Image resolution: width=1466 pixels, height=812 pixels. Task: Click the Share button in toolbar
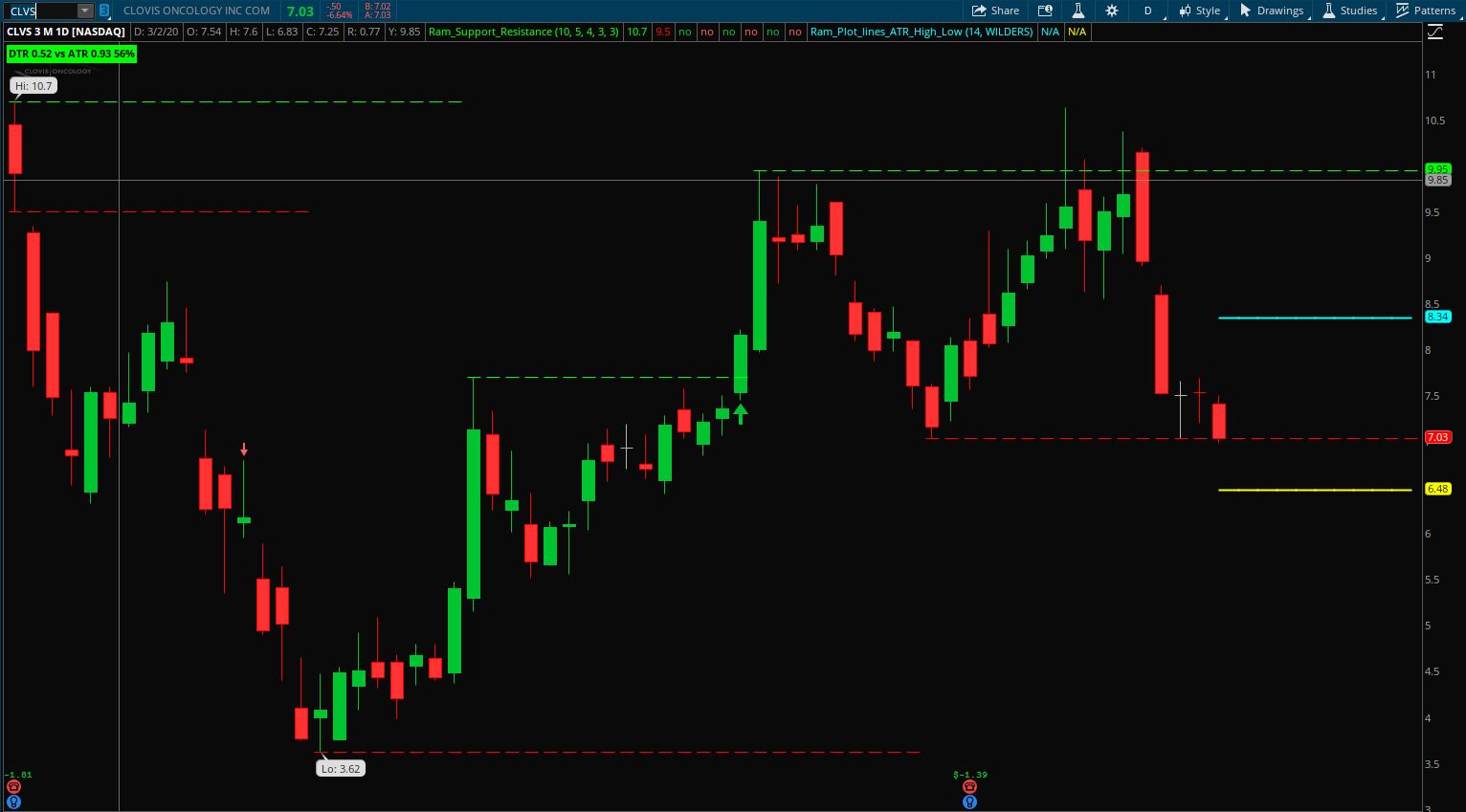point(995,11)
